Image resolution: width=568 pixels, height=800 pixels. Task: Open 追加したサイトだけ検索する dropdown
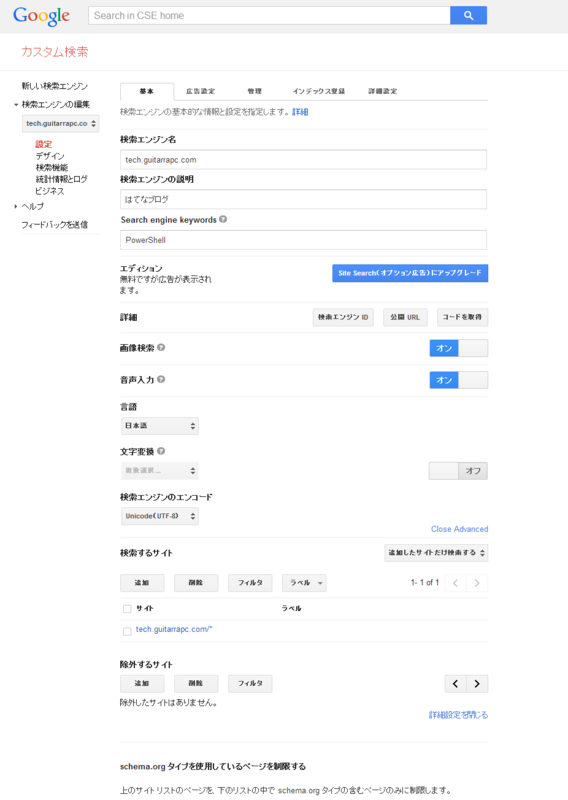click(436, 553)
